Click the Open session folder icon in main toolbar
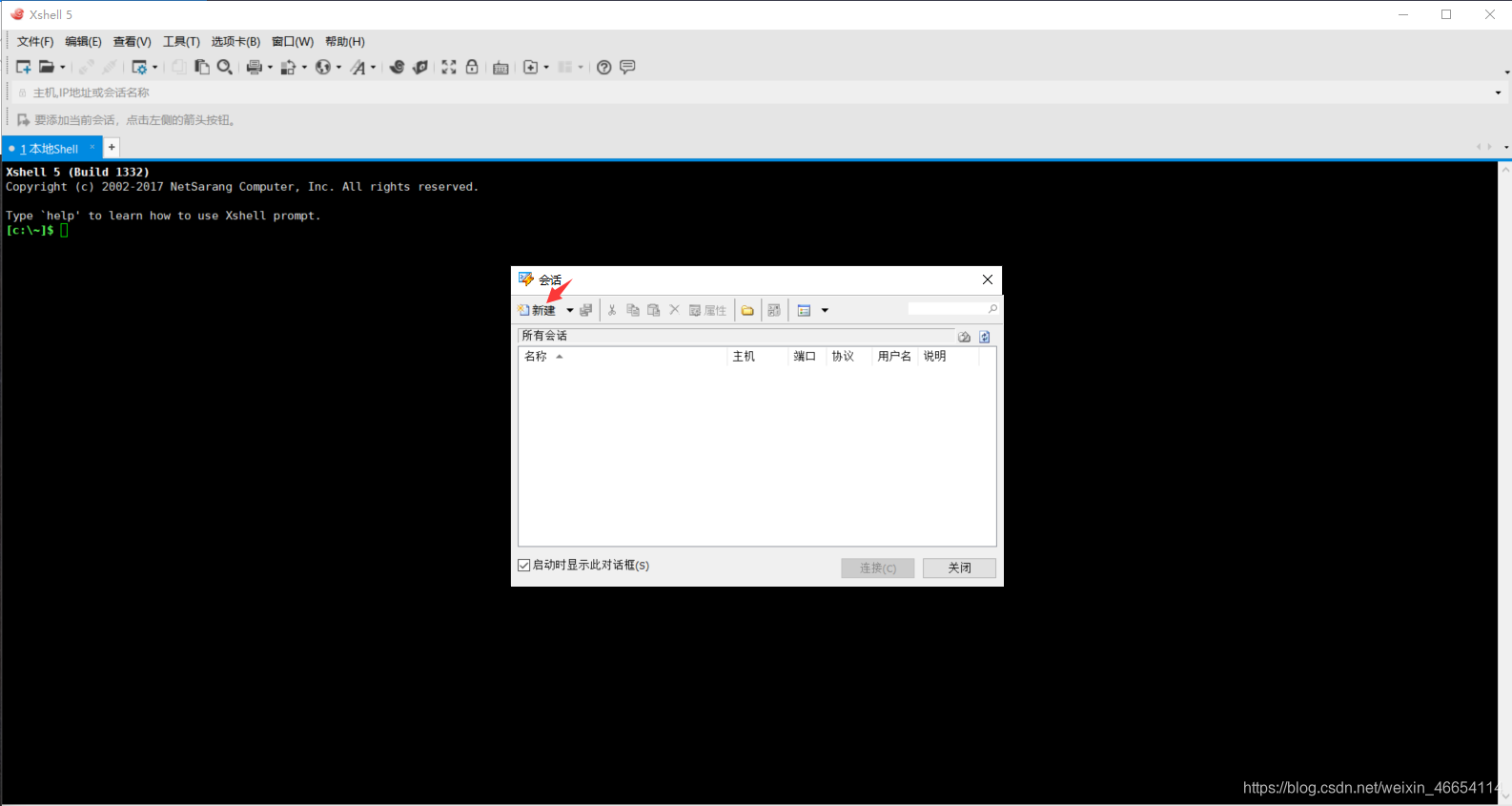 (47, 67)
